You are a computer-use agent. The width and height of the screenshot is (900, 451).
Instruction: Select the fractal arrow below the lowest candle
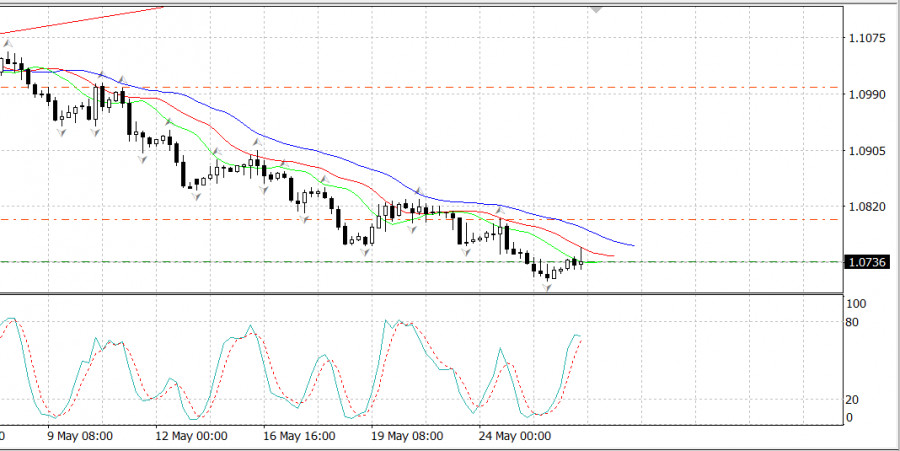pos(547,288)
